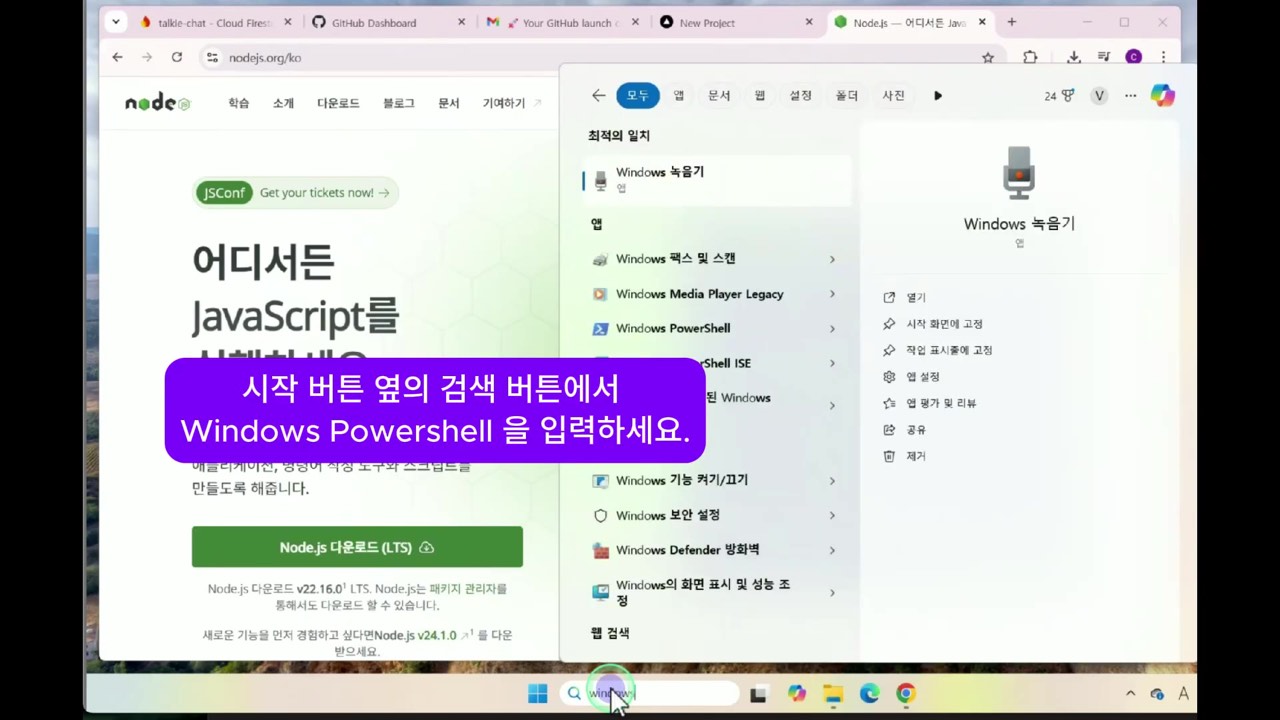
Task: Expand Windows 기능 켜기/끄기 chevron
Action: [x=832, y=481]
